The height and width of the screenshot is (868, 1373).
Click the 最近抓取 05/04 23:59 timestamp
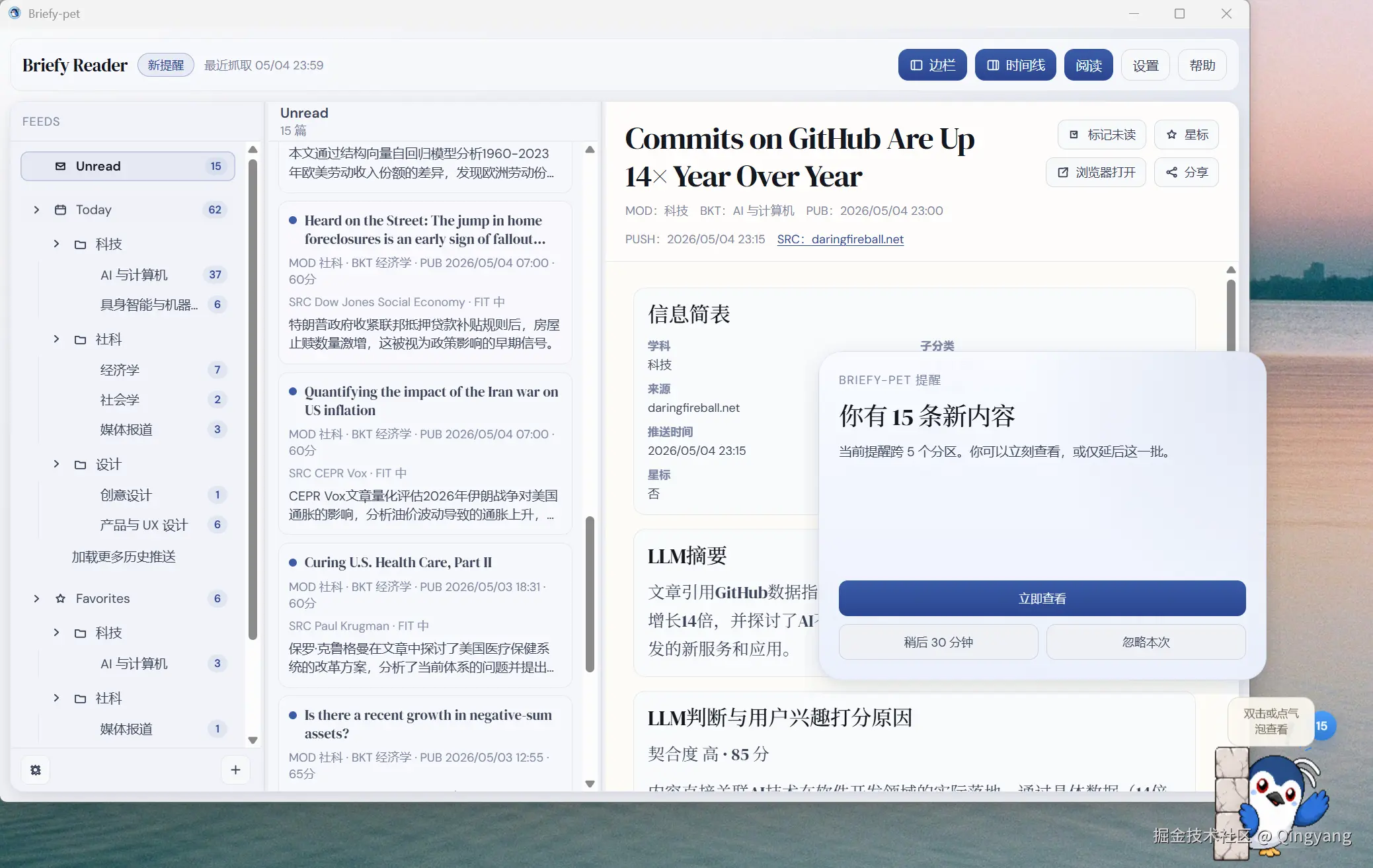point(264,65)
